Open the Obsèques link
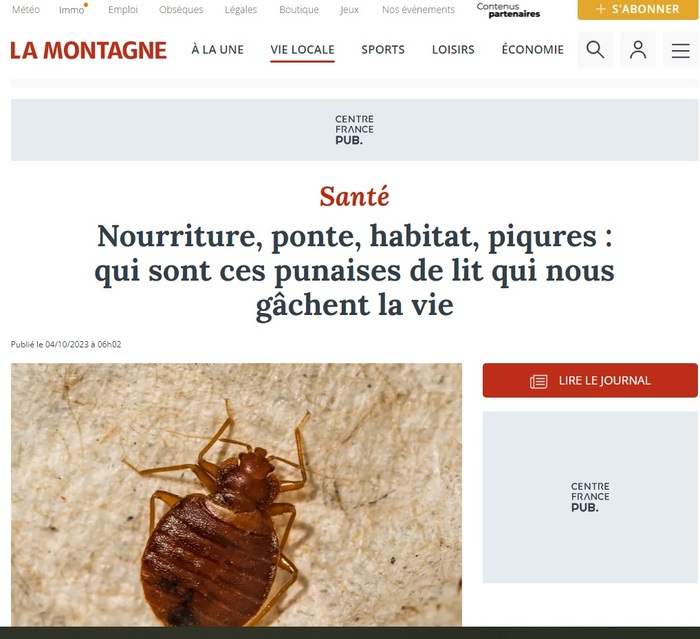The image size is (700, 639). pos(181,9)
